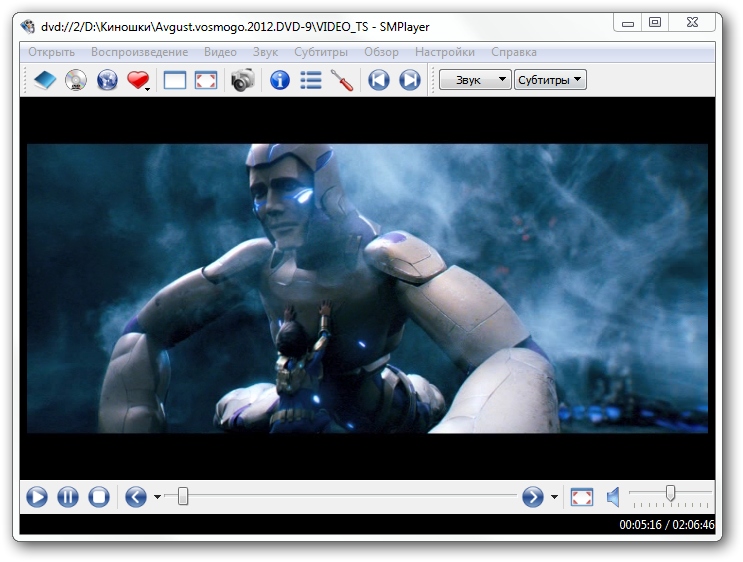Open the playlist list icon
The width and height of the screenshot is (743, 562).
(311, 81)
